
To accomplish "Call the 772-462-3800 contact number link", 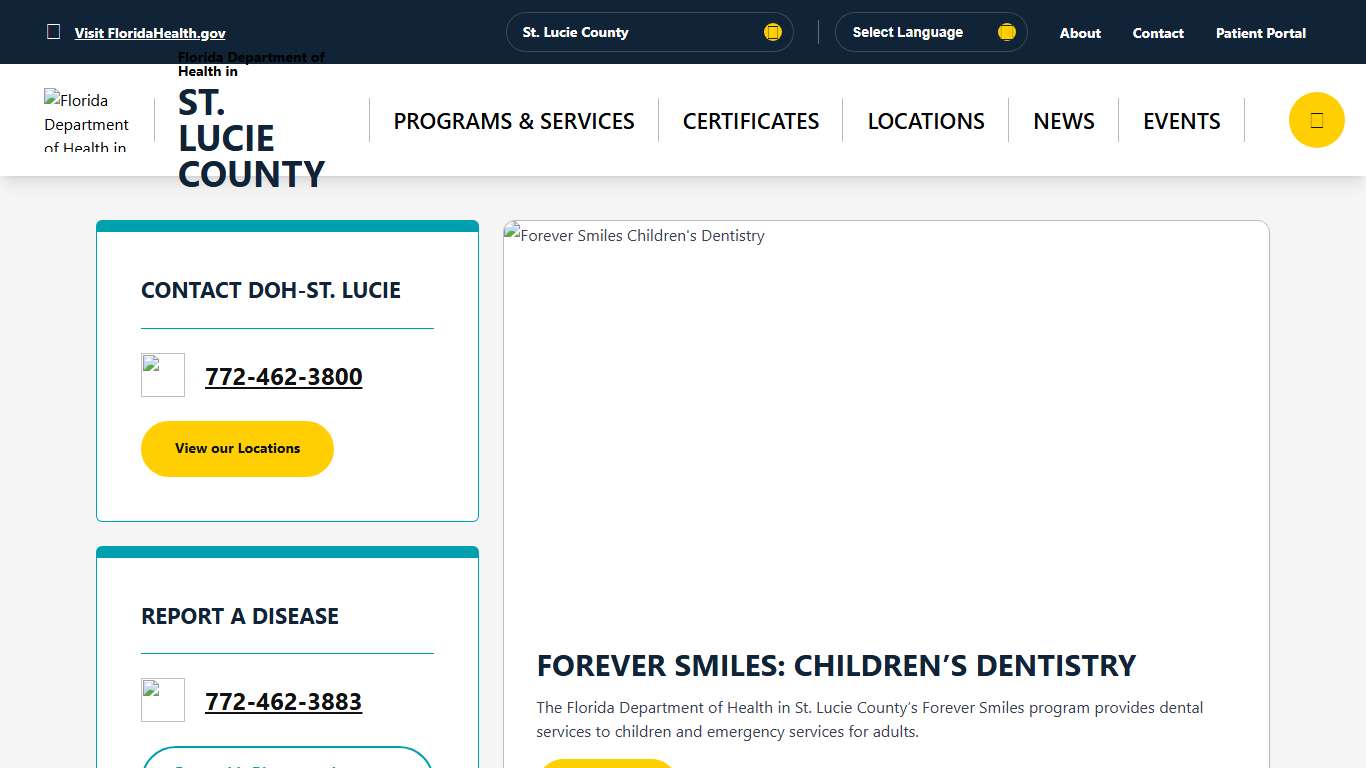I will point(284,377).
